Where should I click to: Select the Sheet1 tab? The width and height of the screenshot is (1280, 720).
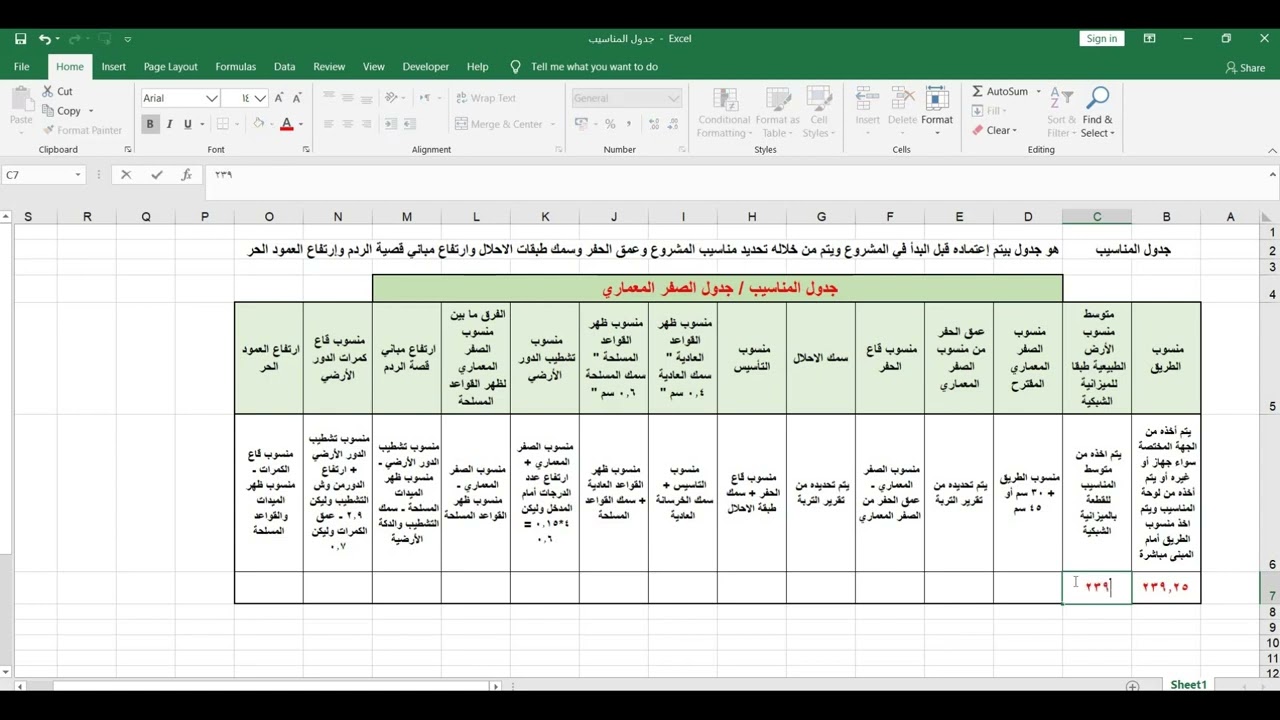(x=1189, y=685)
